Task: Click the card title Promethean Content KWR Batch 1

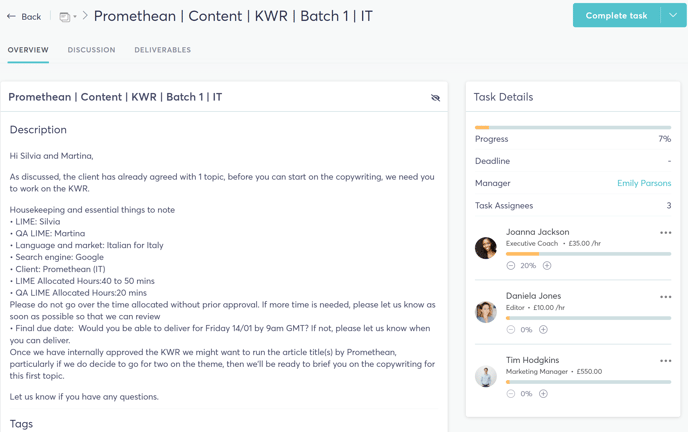Action: (115, 97)
